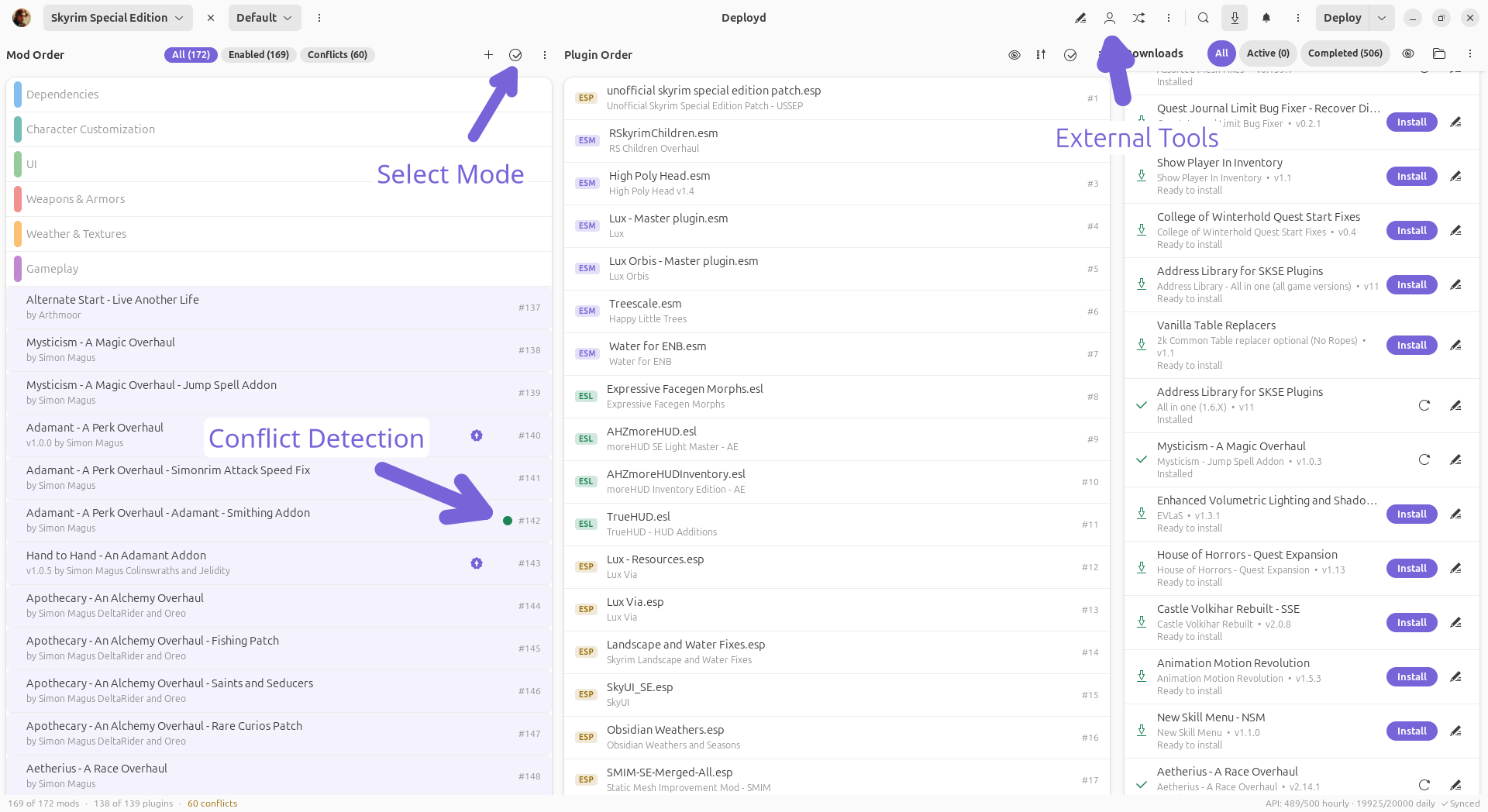1488x812 pixels.
Task: Toggle the eye icon in Downloads header
Action: coord(1408,53)
